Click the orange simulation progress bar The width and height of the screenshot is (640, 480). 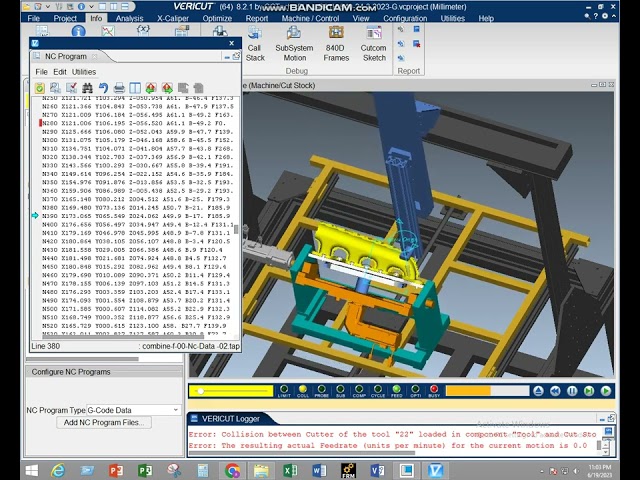click(x=488, y=391)
